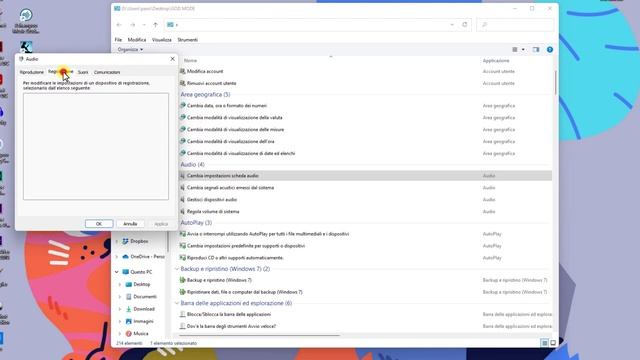Select Dov'è la barra degli strumenti Avvio veloce?
Image resolution: width=640 pixels, height=360 pixels.
click(x=231, y=326)
